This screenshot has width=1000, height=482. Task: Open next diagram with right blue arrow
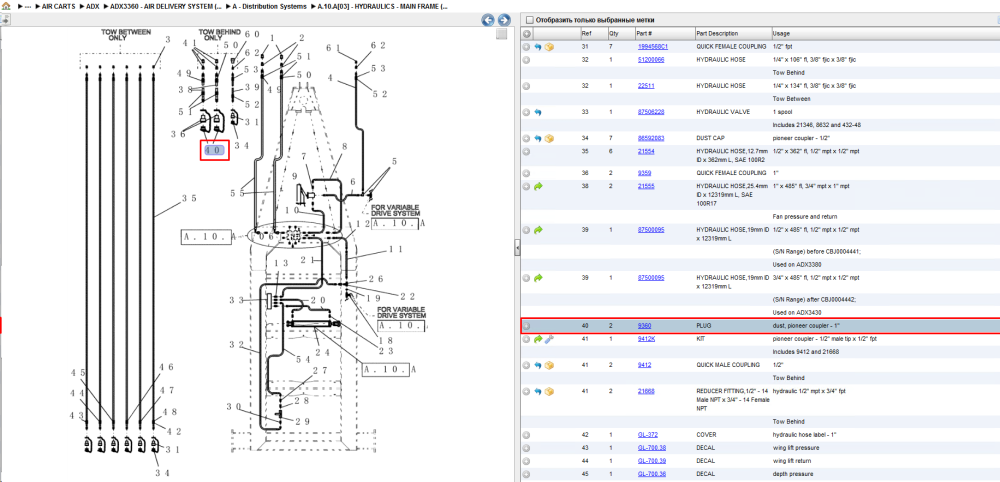point(504,20)
